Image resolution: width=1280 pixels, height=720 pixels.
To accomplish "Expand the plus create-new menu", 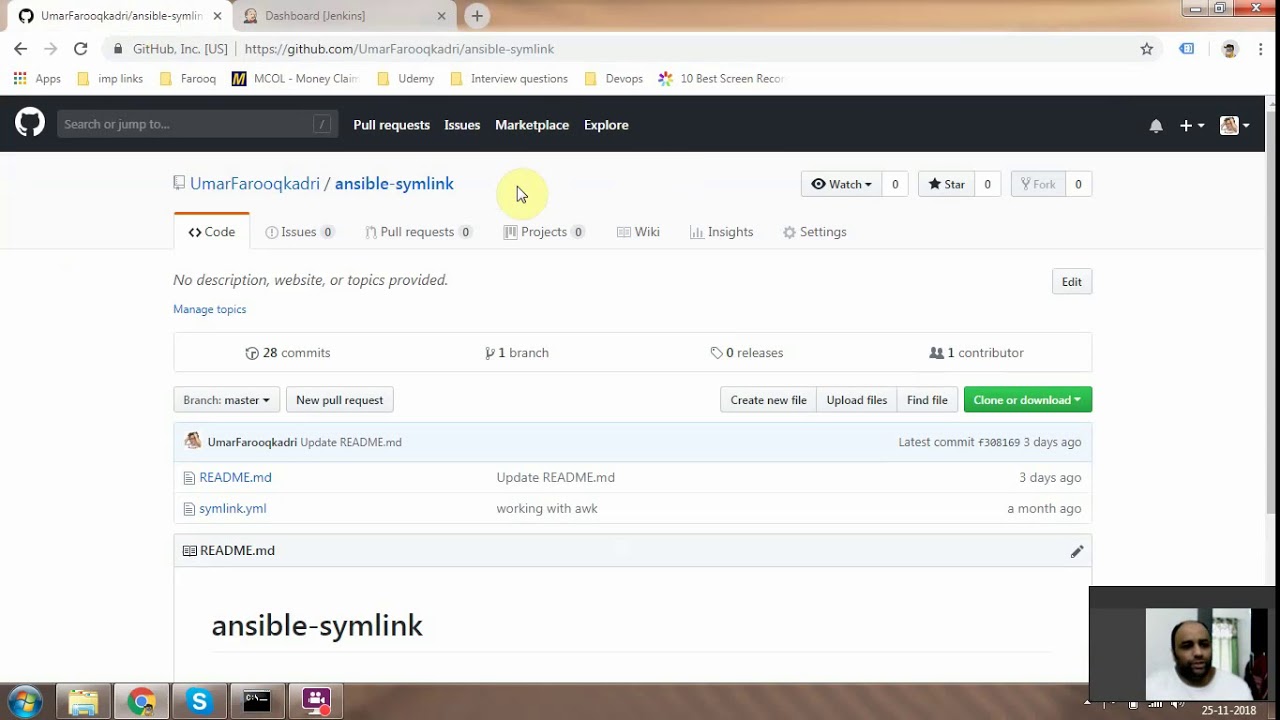I will tap(1191, 125).
